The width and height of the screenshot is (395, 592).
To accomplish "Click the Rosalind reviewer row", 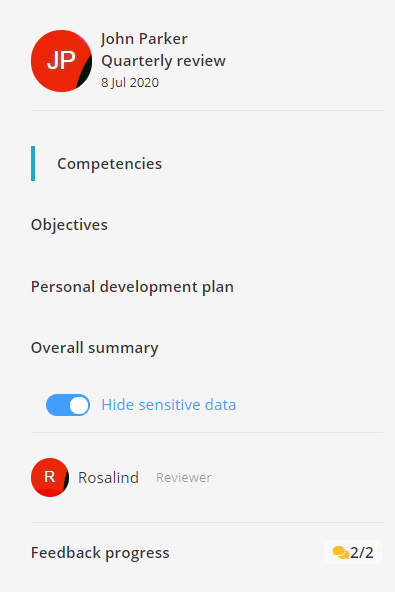I will (x=207, y=478).
